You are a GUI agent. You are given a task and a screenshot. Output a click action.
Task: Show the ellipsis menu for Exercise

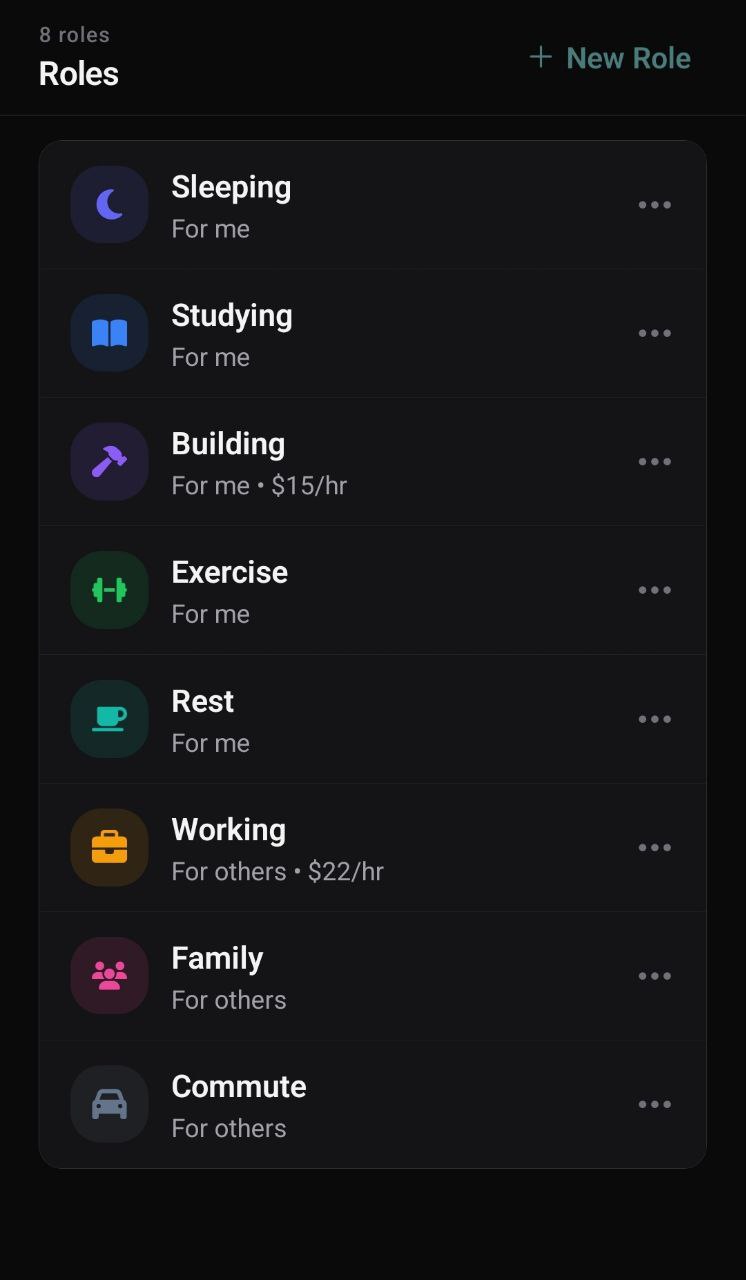point(654,590)
